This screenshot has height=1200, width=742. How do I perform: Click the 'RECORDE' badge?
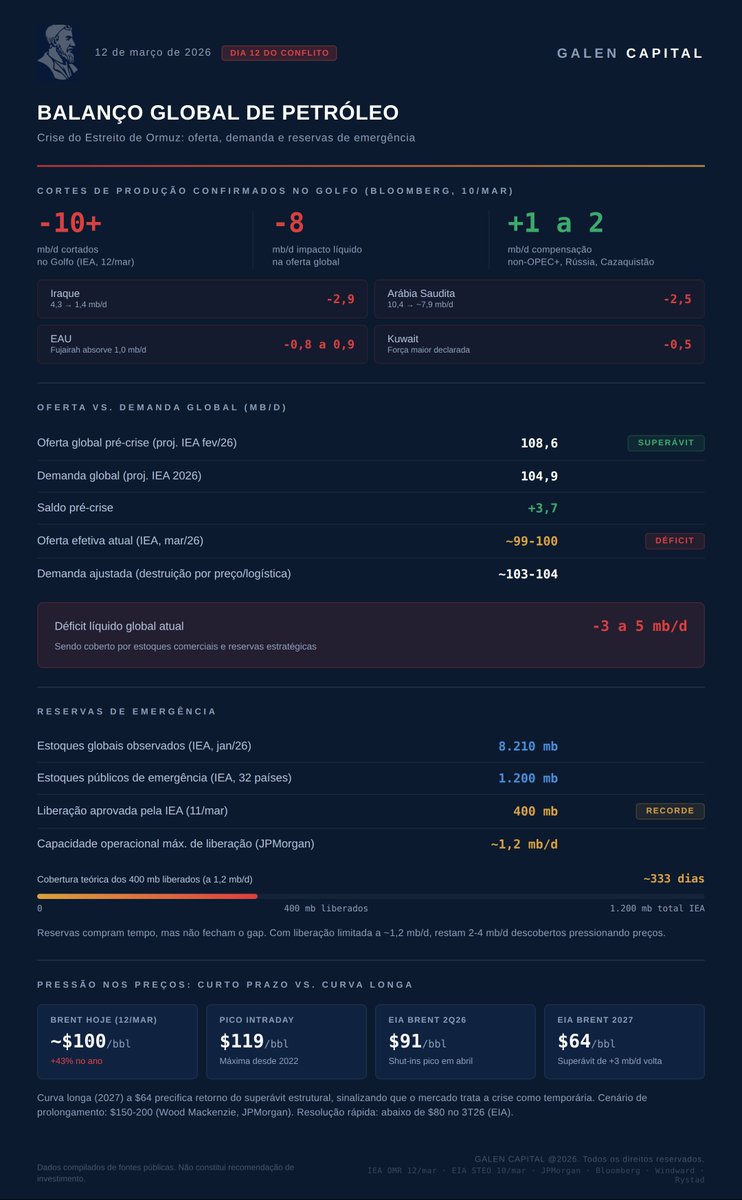pyautogui.click(x=670, y=811)
